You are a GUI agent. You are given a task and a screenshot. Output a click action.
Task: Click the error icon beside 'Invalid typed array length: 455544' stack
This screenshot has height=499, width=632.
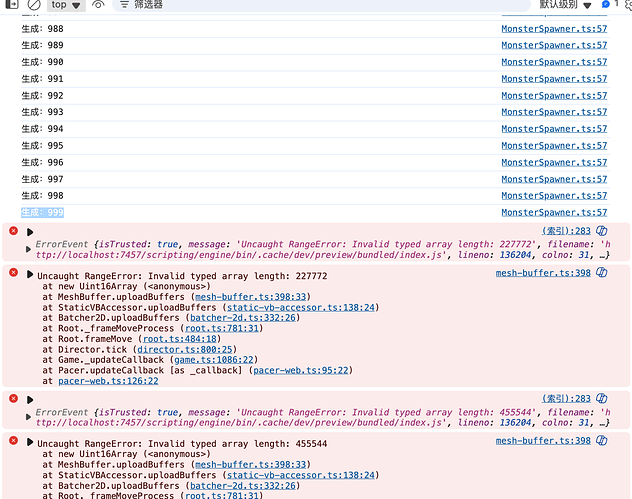point(14,440)
